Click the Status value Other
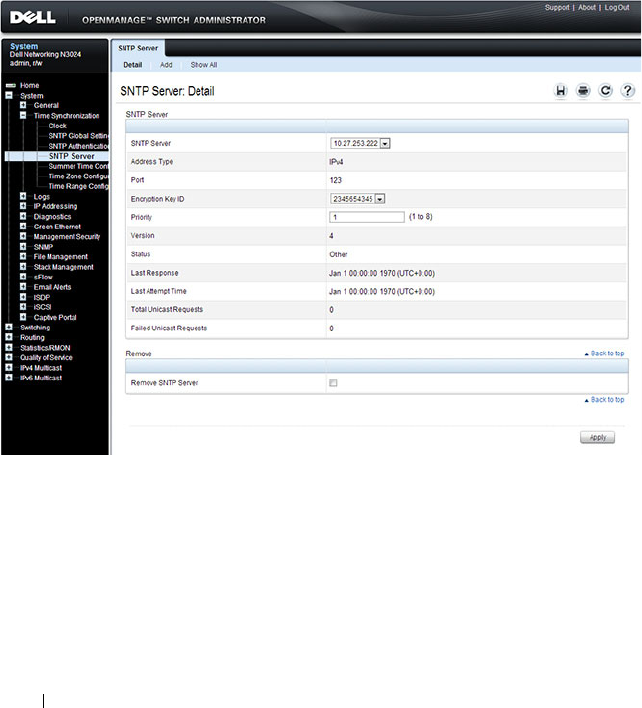Image resolution: width=642 pixels, height=708 pixels. pos(338,254)
